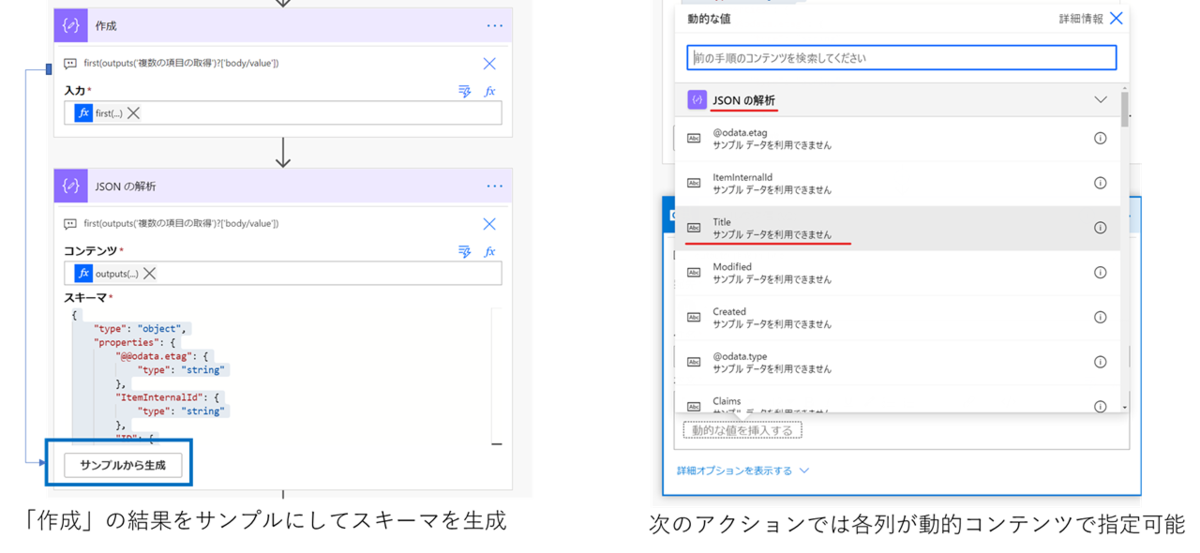Open fx expression editor for コンテンツ field
1200x553 pixels.
pyautogui.click(x=490, y=251)
